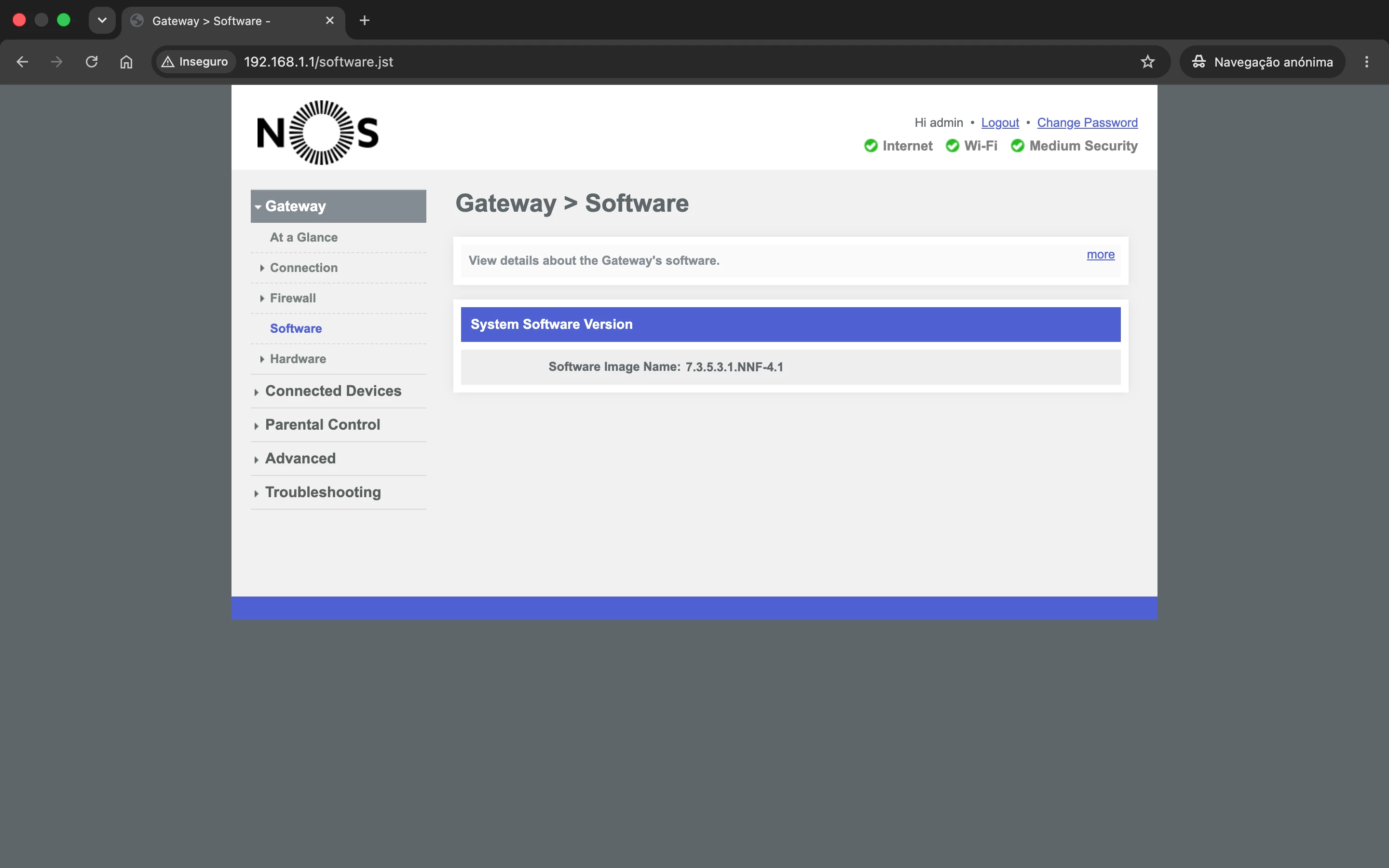This screenshot has width=1389, height=868.
Task: Open the browser home page
Action: 126,61
